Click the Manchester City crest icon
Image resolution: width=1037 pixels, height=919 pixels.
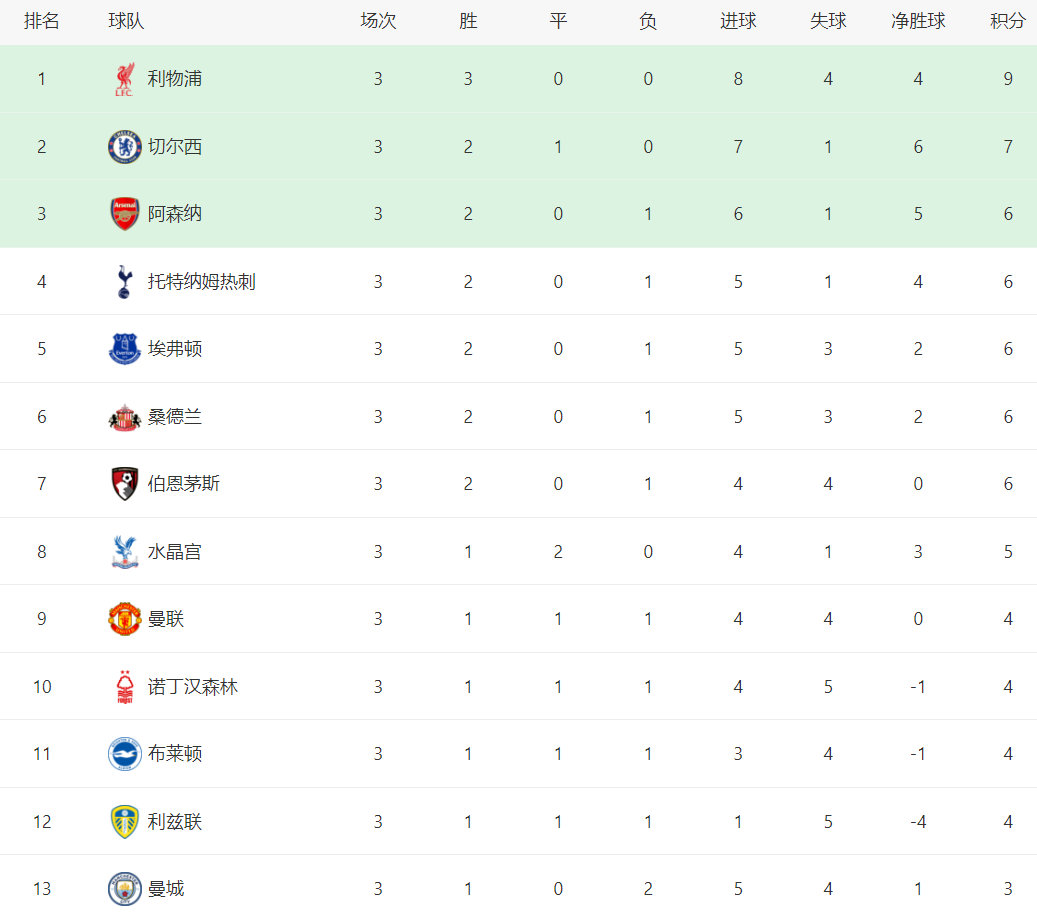[124, 889]
